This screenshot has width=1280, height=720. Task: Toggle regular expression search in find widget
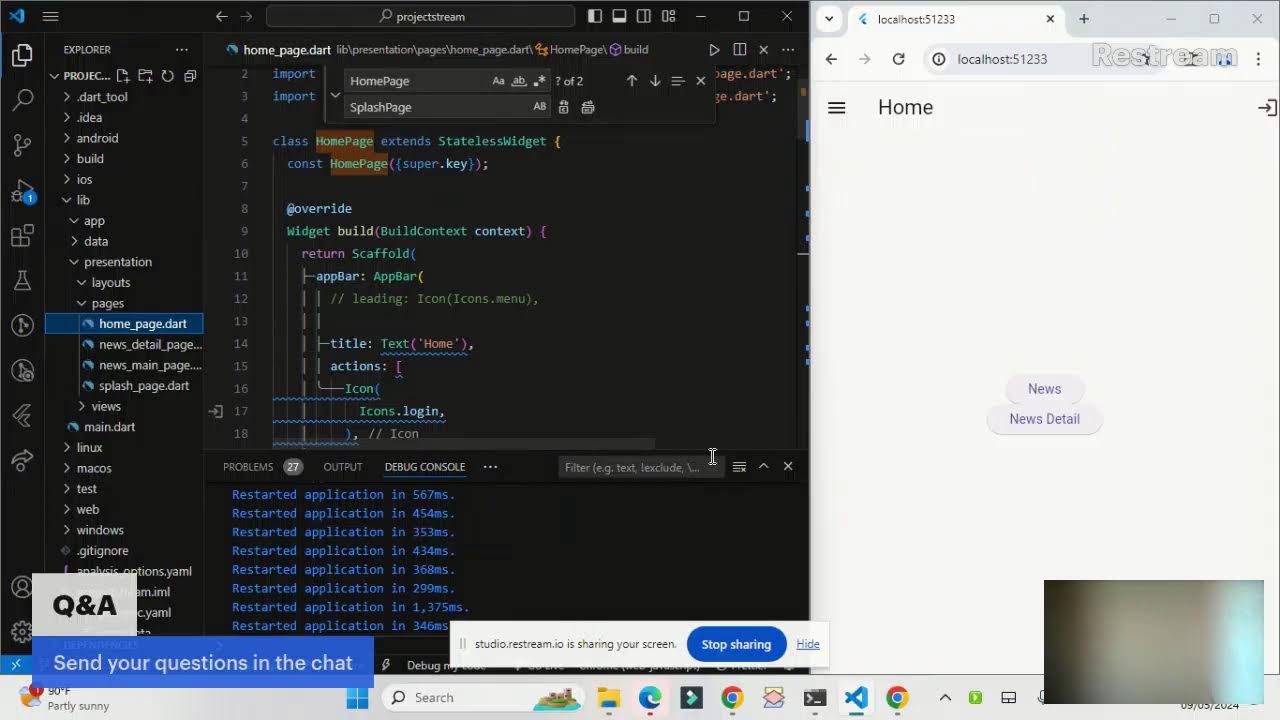click(x=540, y=81)
